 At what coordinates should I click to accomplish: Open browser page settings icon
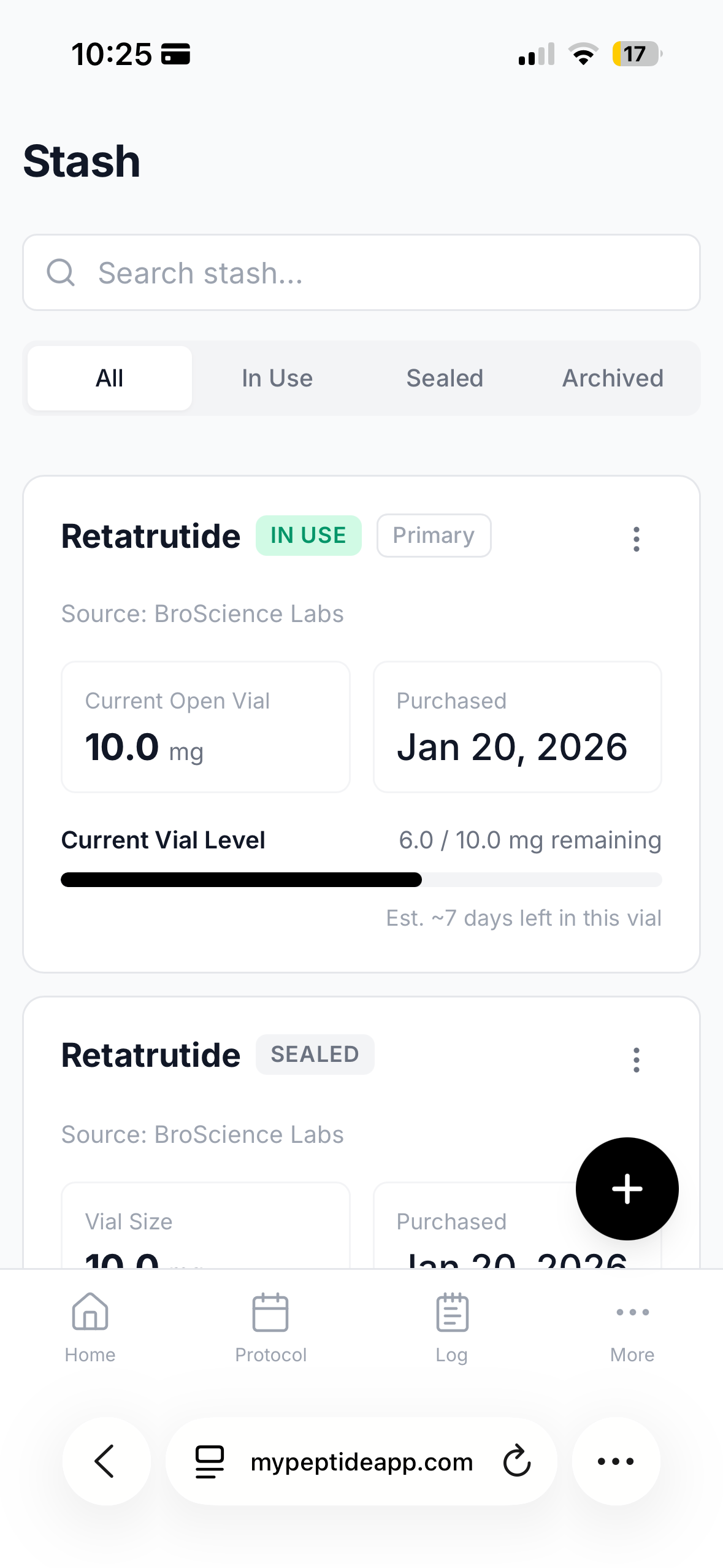tap(210, 1461)
